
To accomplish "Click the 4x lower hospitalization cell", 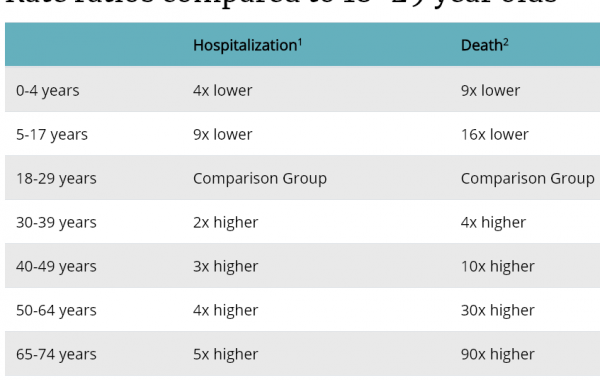I will 223,91.
